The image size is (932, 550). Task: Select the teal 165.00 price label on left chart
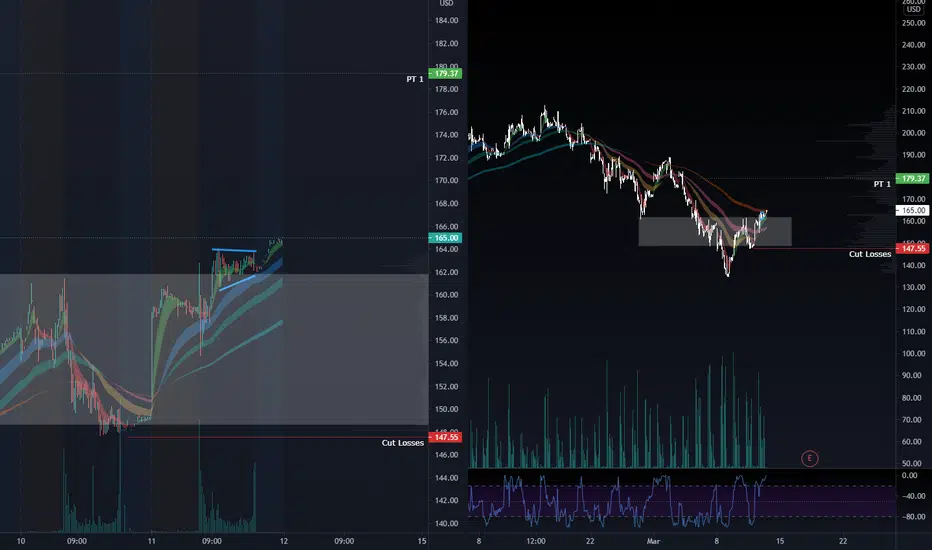[x=445, y=238]
